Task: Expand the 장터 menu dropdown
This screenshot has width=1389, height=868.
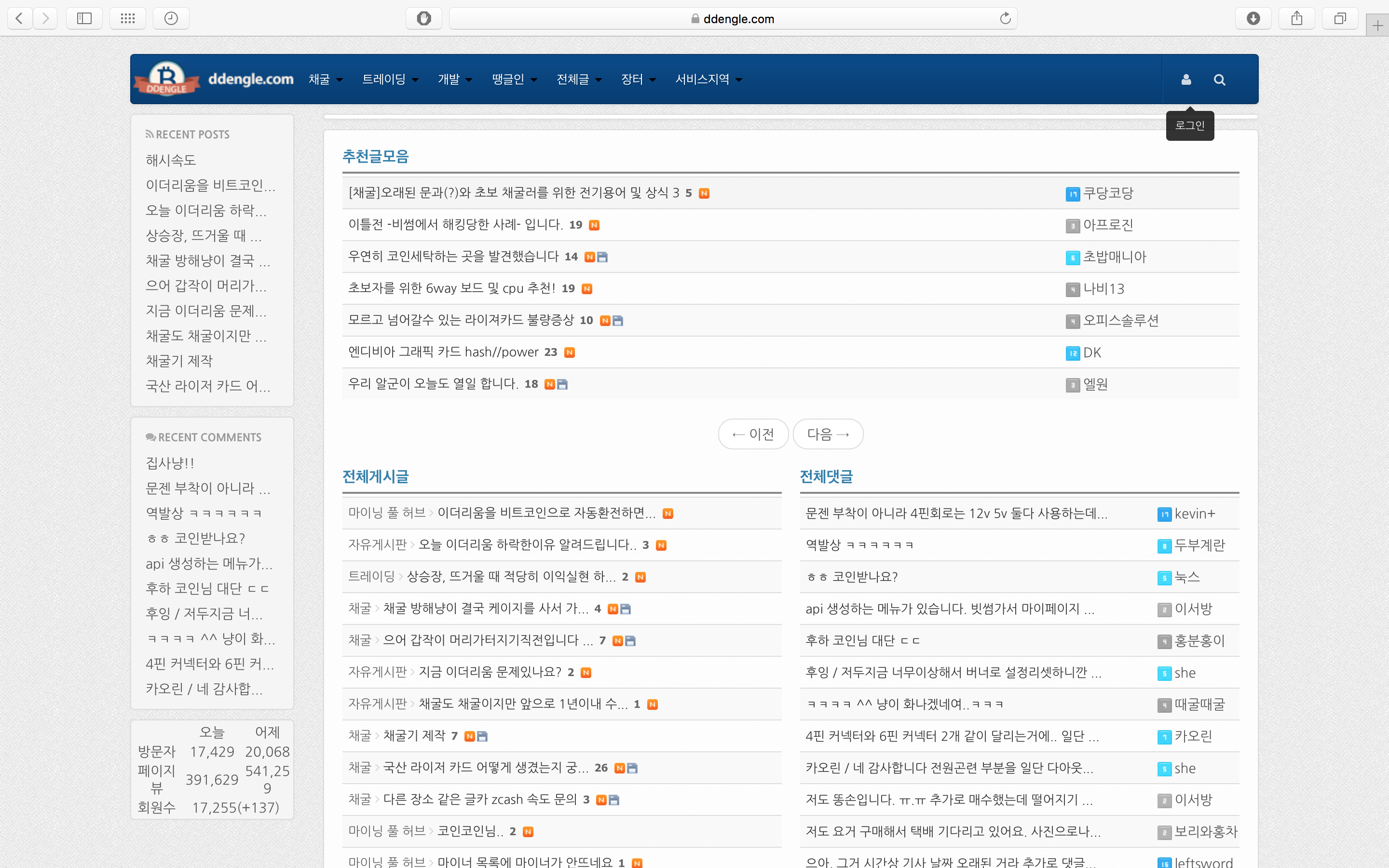Action: click(x=638, y=79)
